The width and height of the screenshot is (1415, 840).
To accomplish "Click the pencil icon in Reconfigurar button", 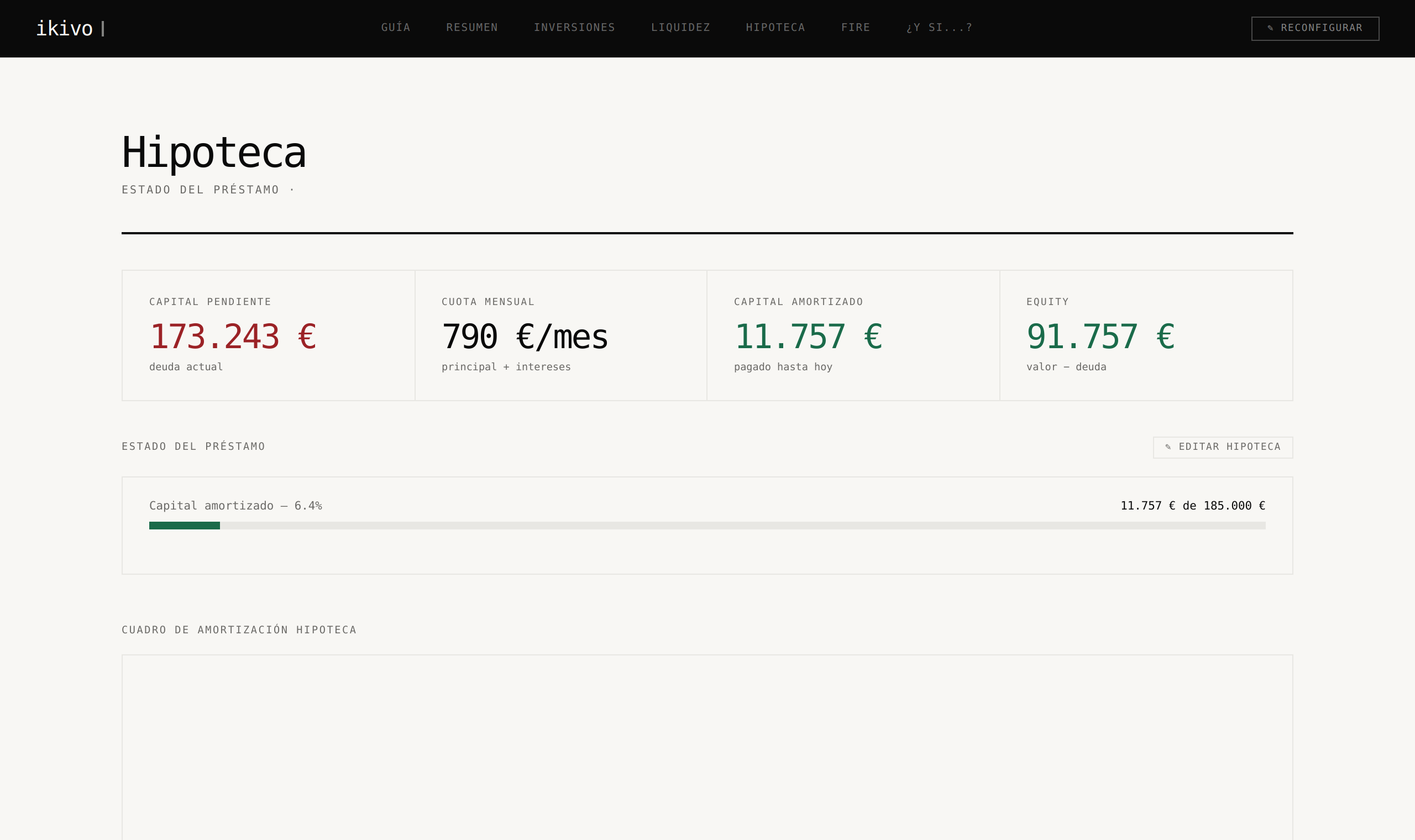I will tap(1270, 28).
